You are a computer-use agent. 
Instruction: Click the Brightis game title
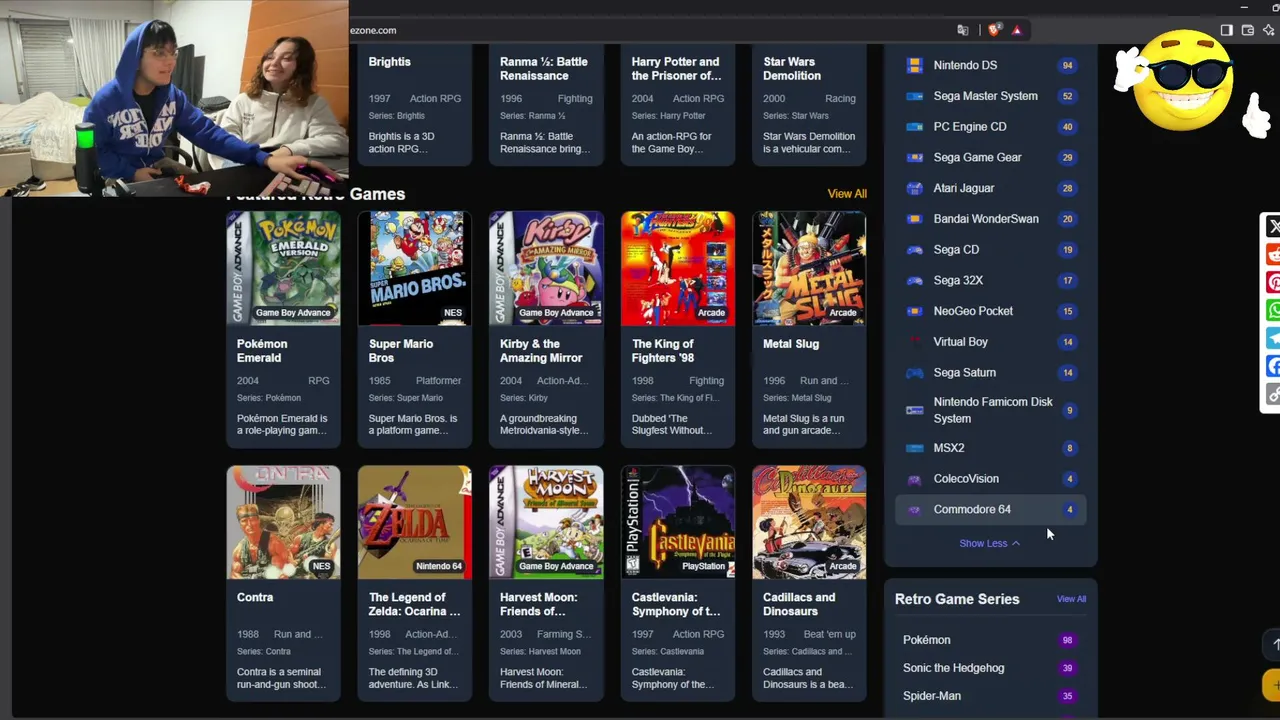pos(390,62)
